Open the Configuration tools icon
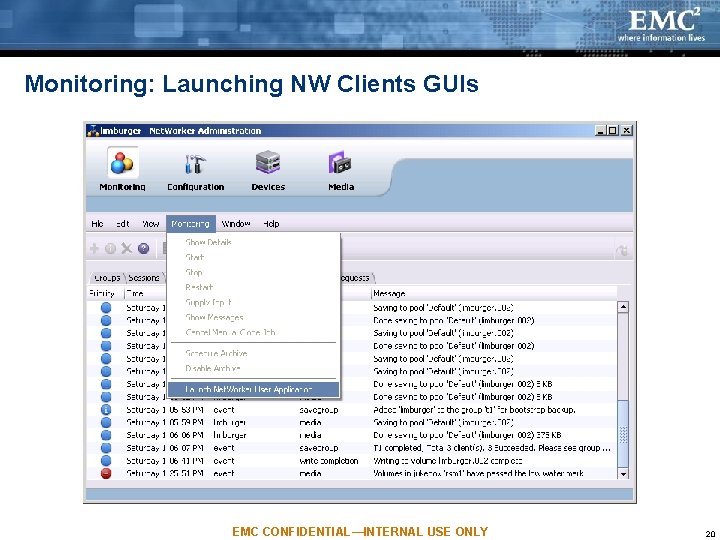This screenshot has width=720, height=540. (x=195, y=163)
